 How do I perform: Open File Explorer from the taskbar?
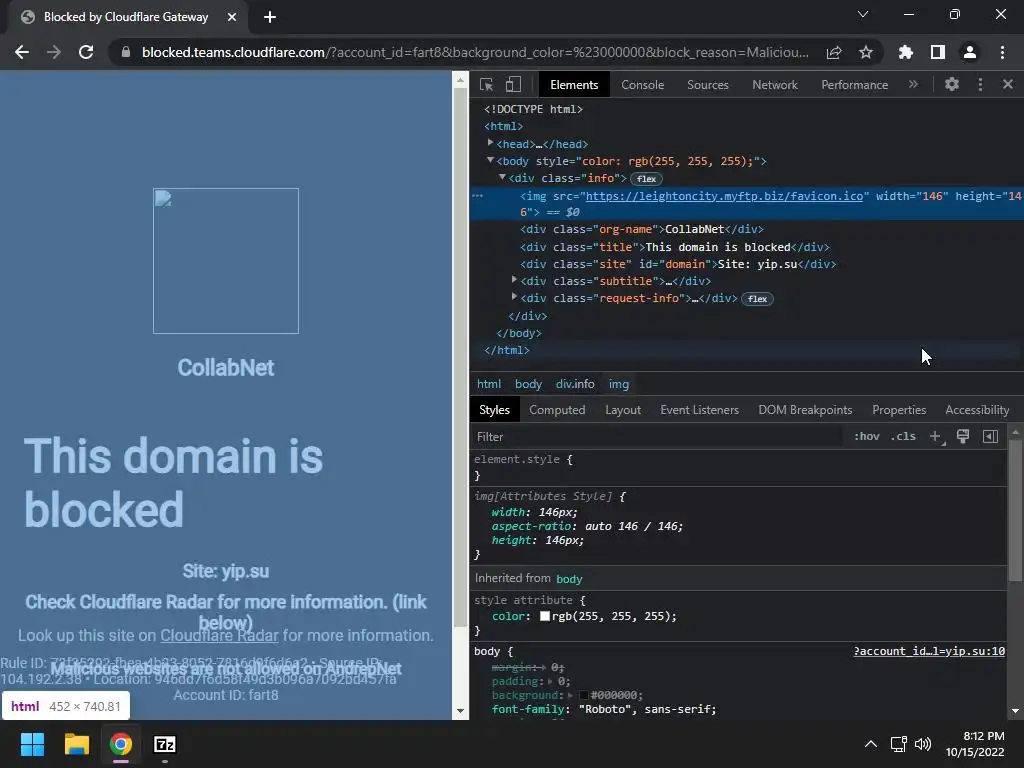click(76, 744)
